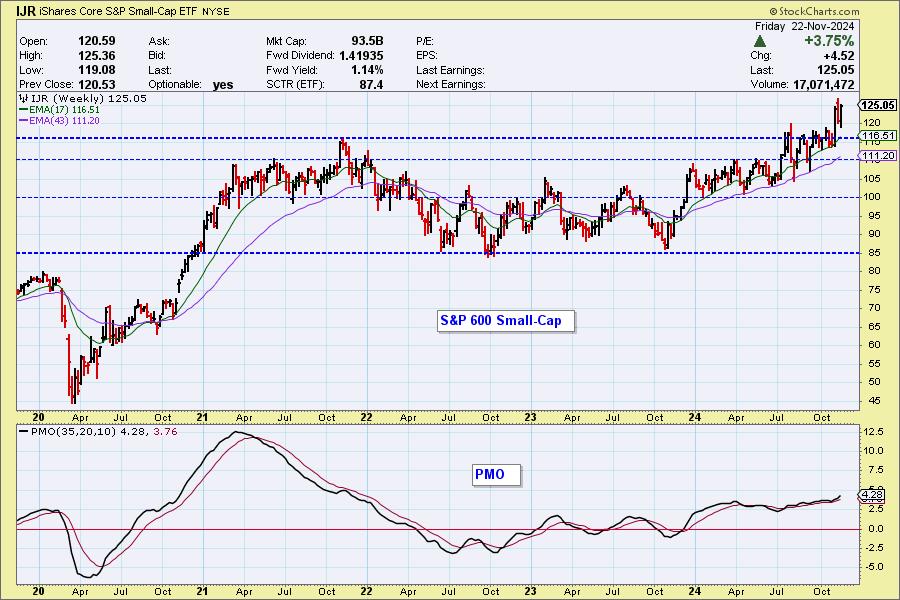Click the Mkt Cap value 93.5B
Screen dimensions: 900x600
click(x=367, y=41)
